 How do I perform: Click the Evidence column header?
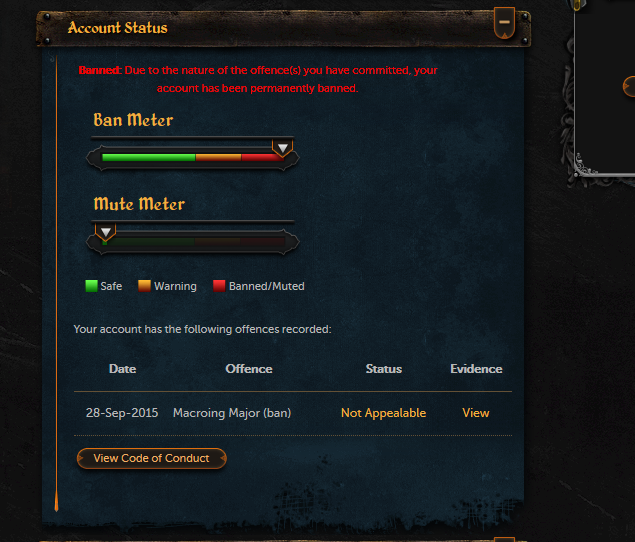(x=476, y=369)
